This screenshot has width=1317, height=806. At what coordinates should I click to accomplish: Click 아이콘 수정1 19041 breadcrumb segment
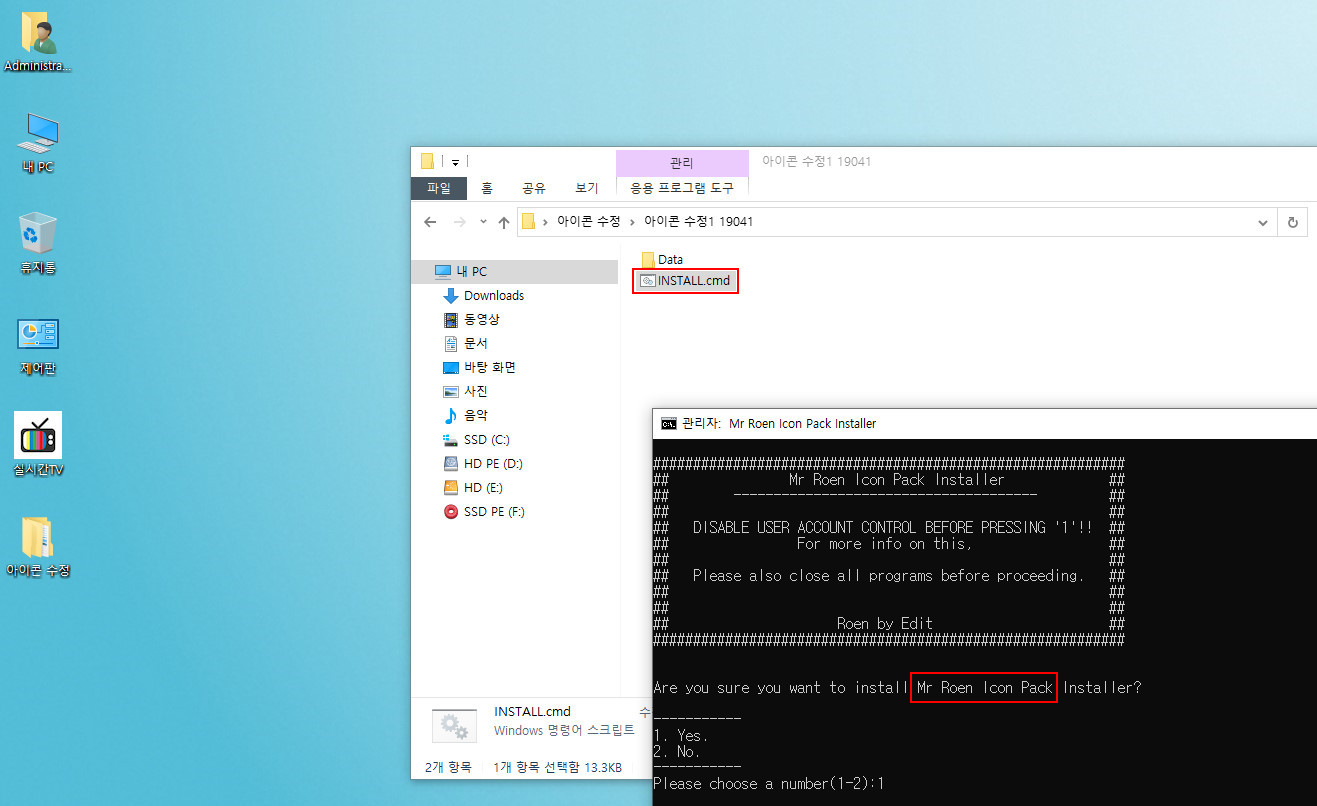(x=698, y=222)
